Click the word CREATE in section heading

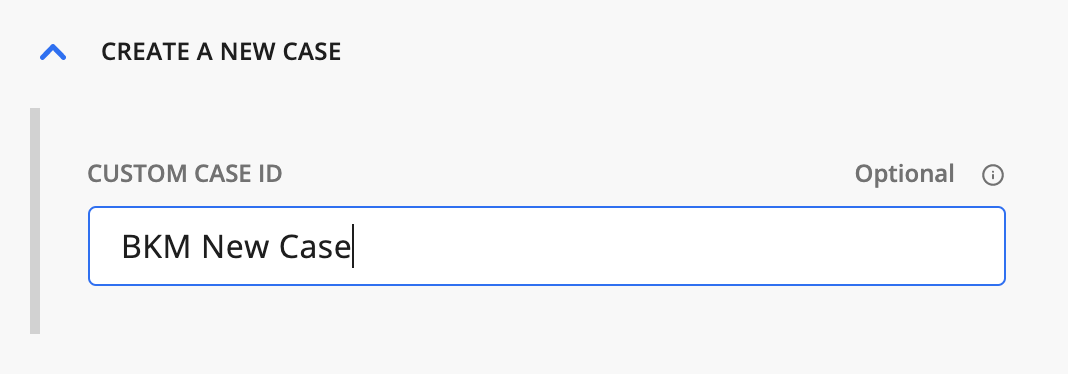coord(146,52)
